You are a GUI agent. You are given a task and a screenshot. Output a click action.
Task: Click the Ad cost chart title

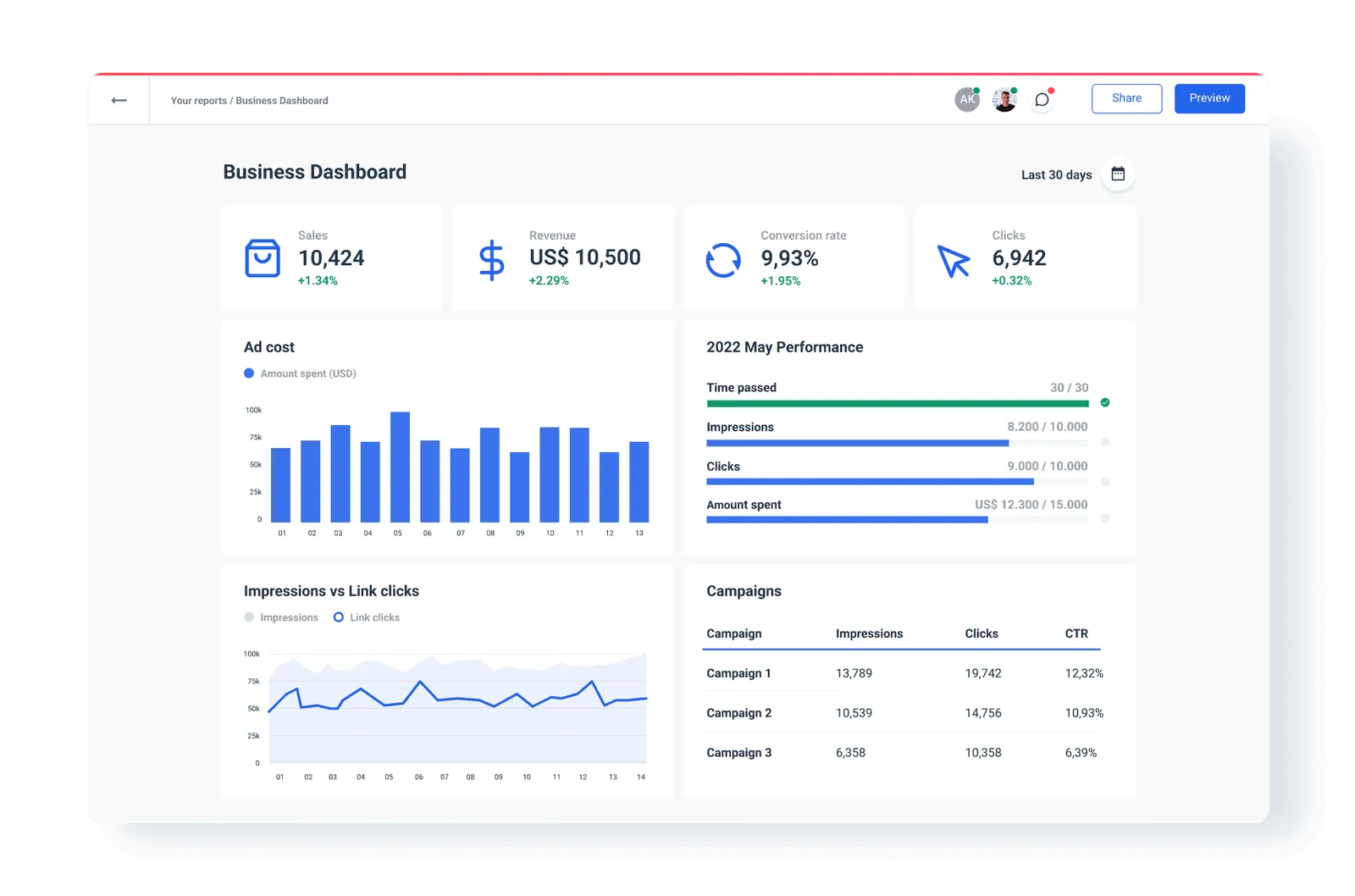tap(268, 347)
